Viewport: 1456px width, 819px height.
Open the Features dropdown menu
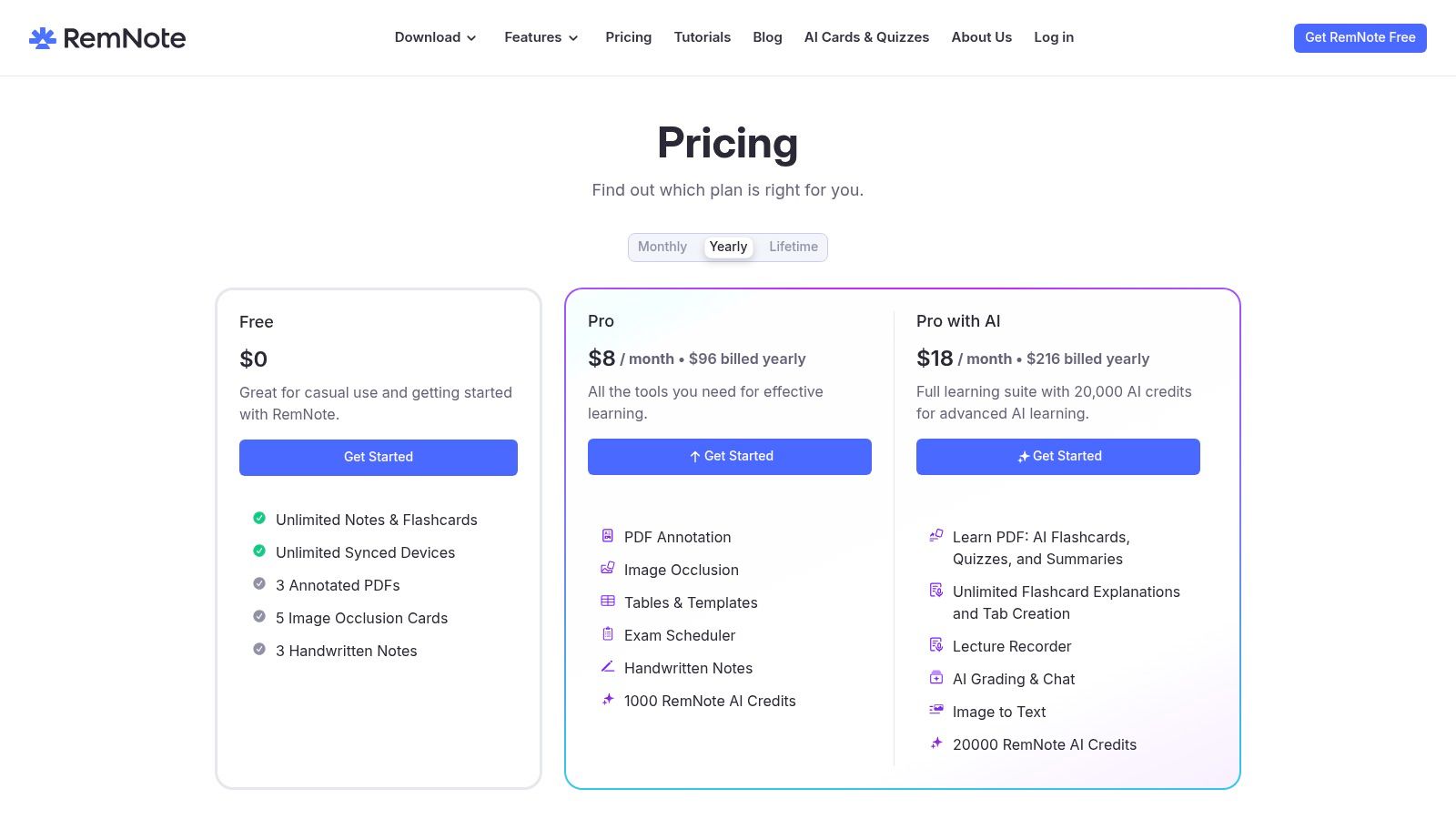click(541, 37)
